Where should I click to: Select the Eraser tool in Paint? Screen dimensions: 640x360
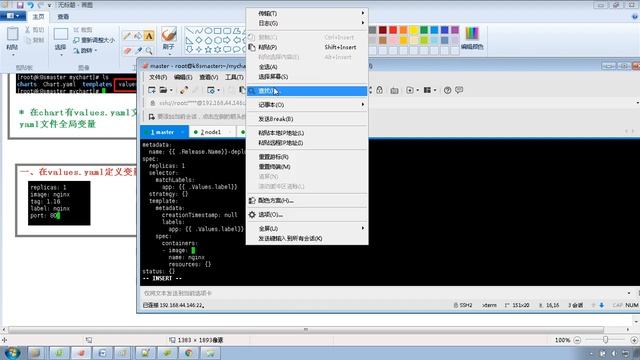pos(127,51)
